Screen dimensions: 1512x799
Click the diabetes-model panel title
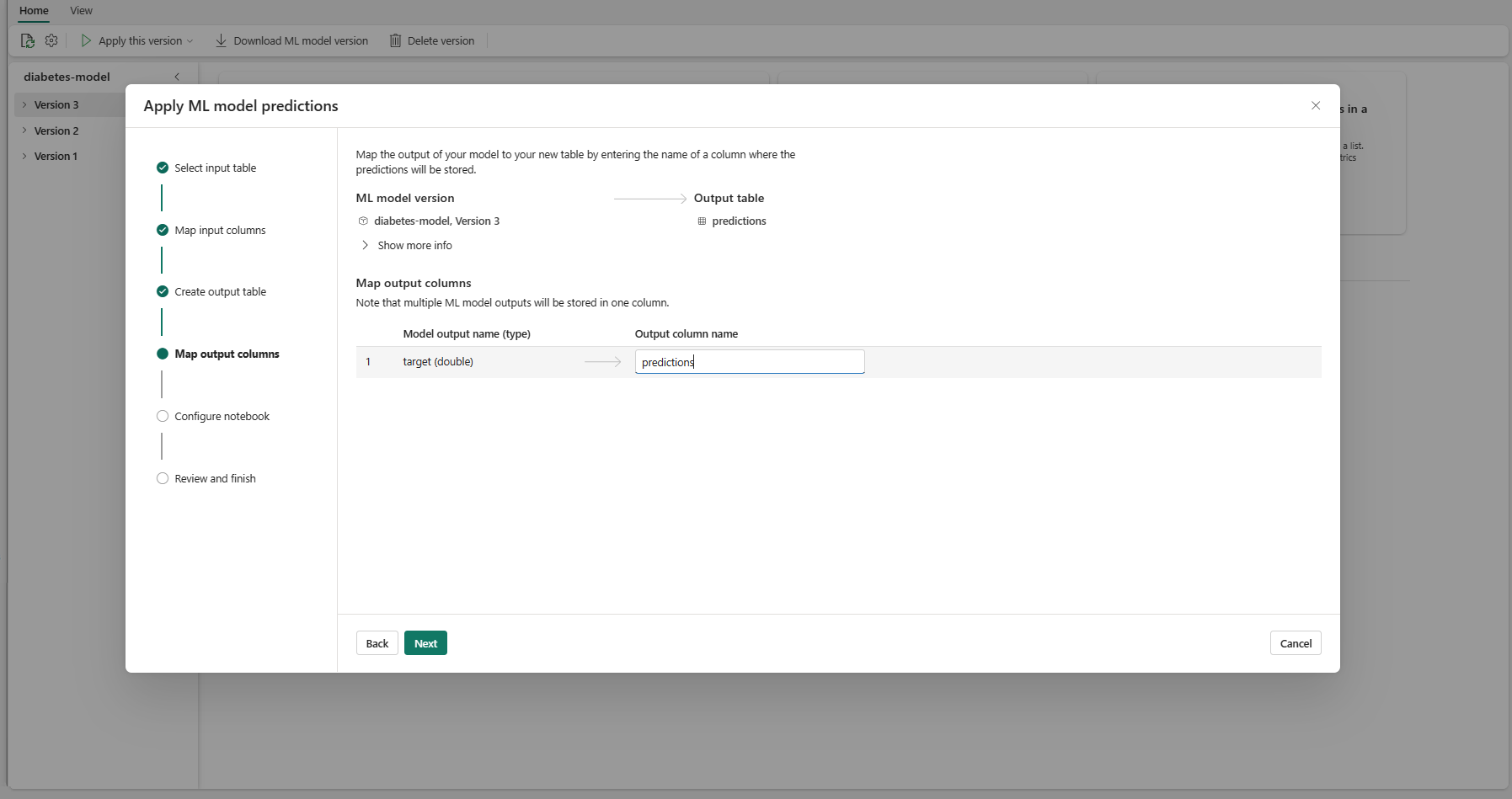pos(67,77)
